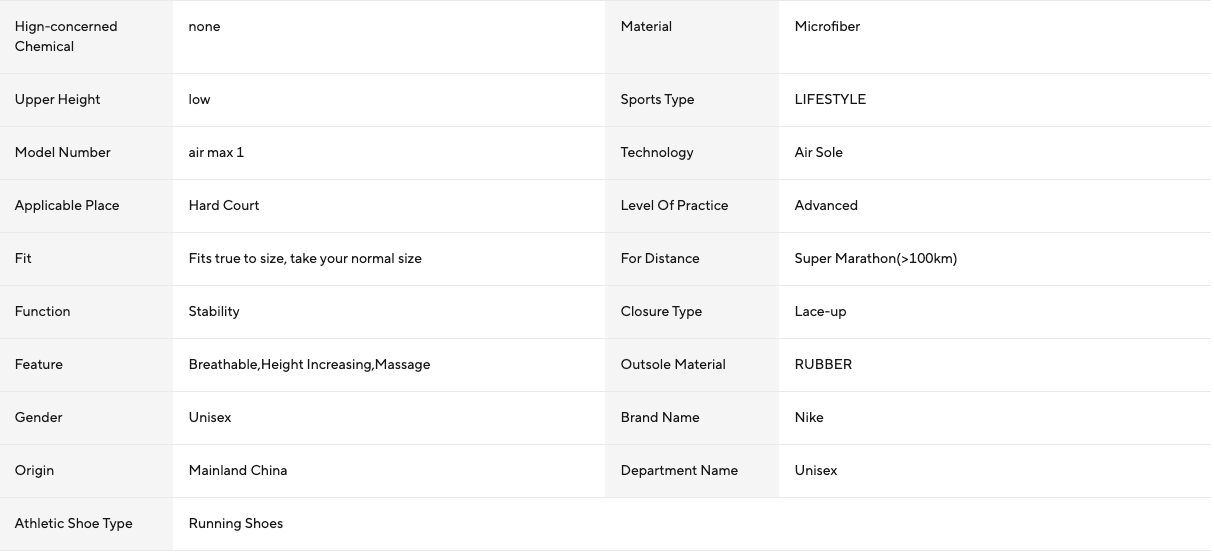Click the 'Hard Court' applicable place value
The height and width of the screenshot is (552, 1214).
224,206
